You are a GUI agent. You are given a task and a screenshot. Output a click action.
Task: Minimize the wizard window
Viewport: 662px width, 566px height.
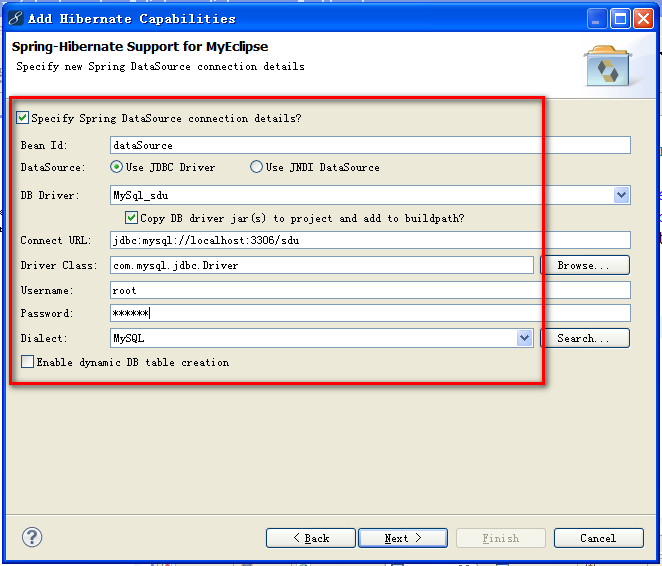(597, 19)
